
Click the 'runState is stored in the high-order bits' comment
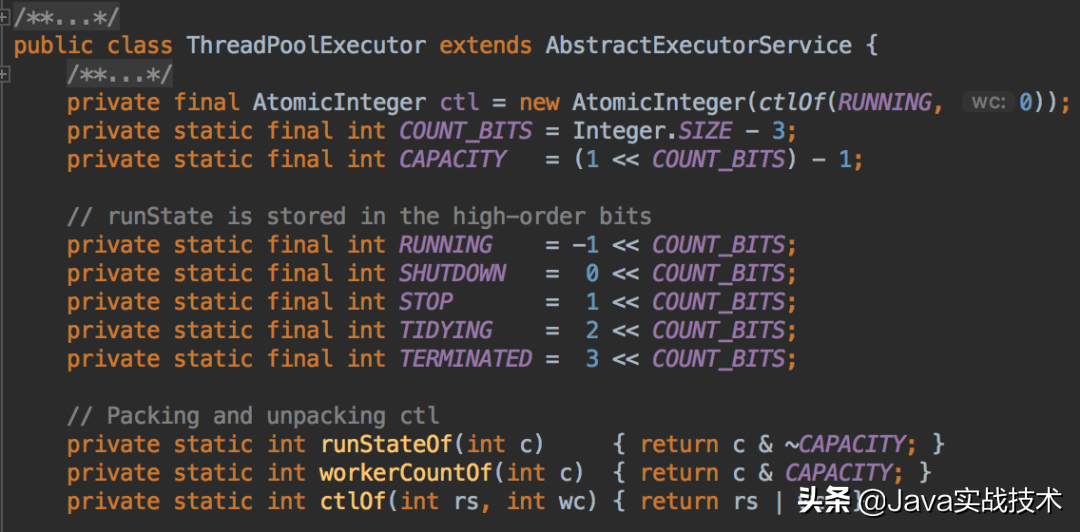click(359, 216)
